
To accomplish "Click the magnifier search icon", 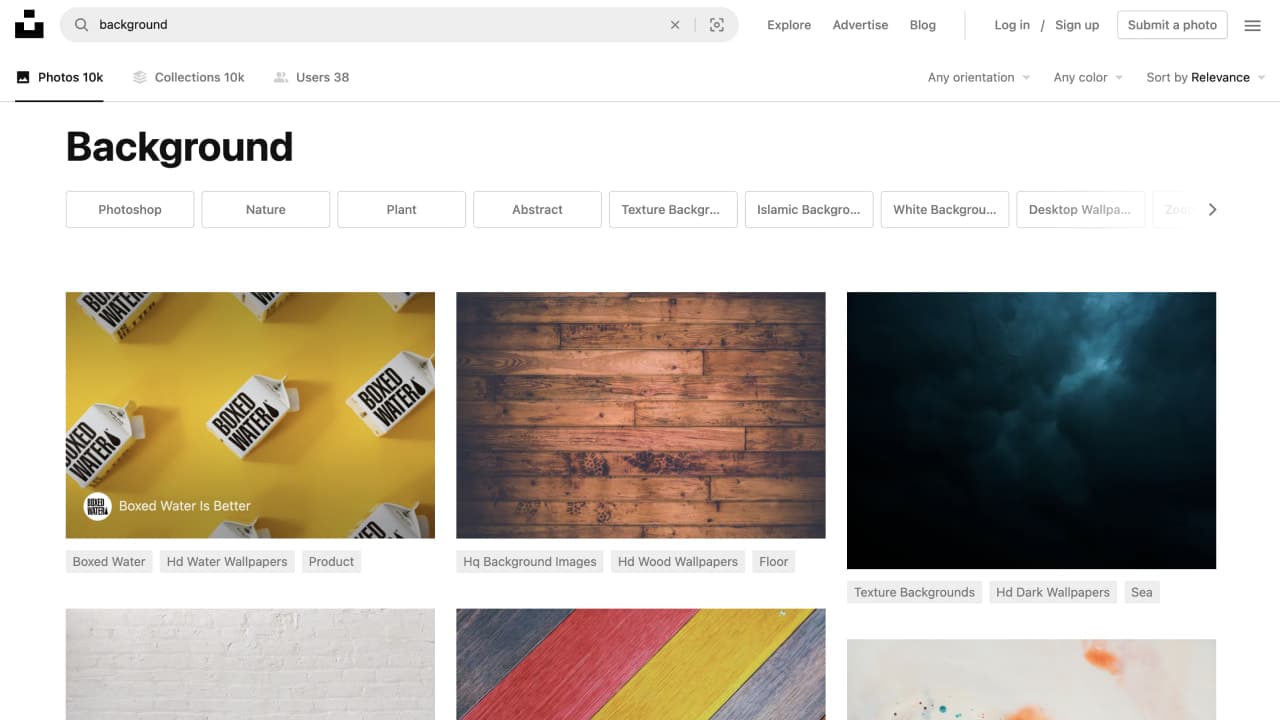I will (x=82, y=25).
